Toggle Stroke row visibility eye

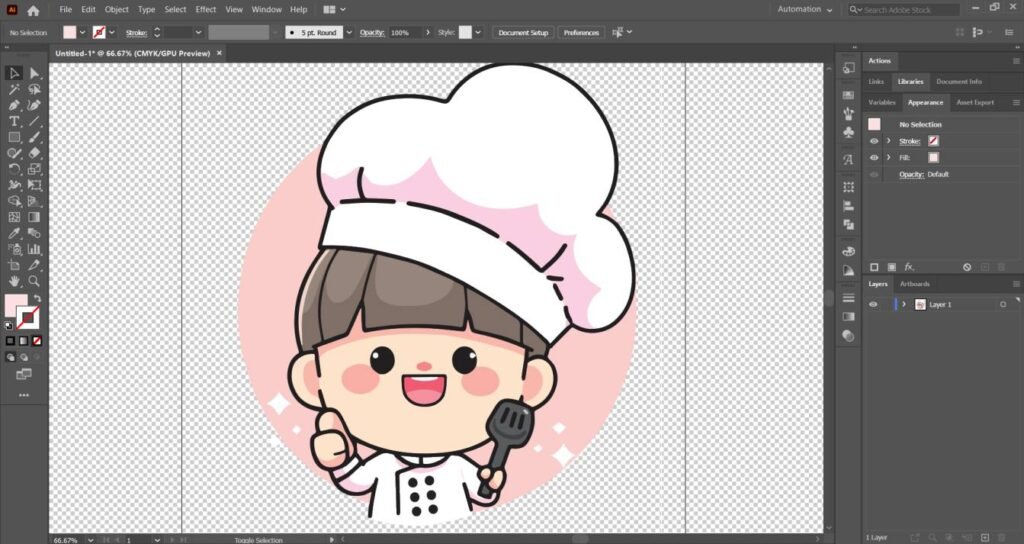click(x=874, y=141)
